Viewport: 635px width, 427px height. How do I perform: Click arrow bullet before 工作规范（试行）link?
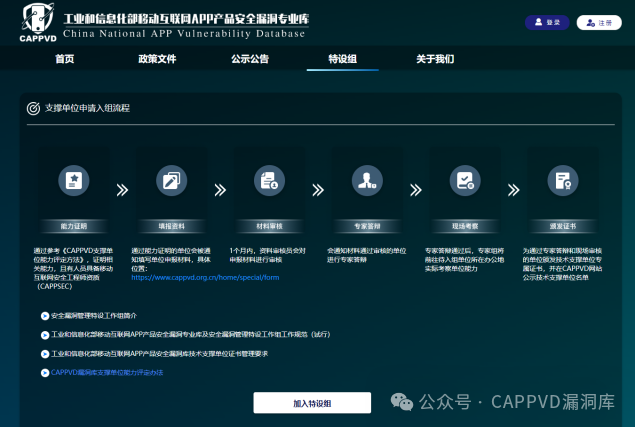[45, 335]
